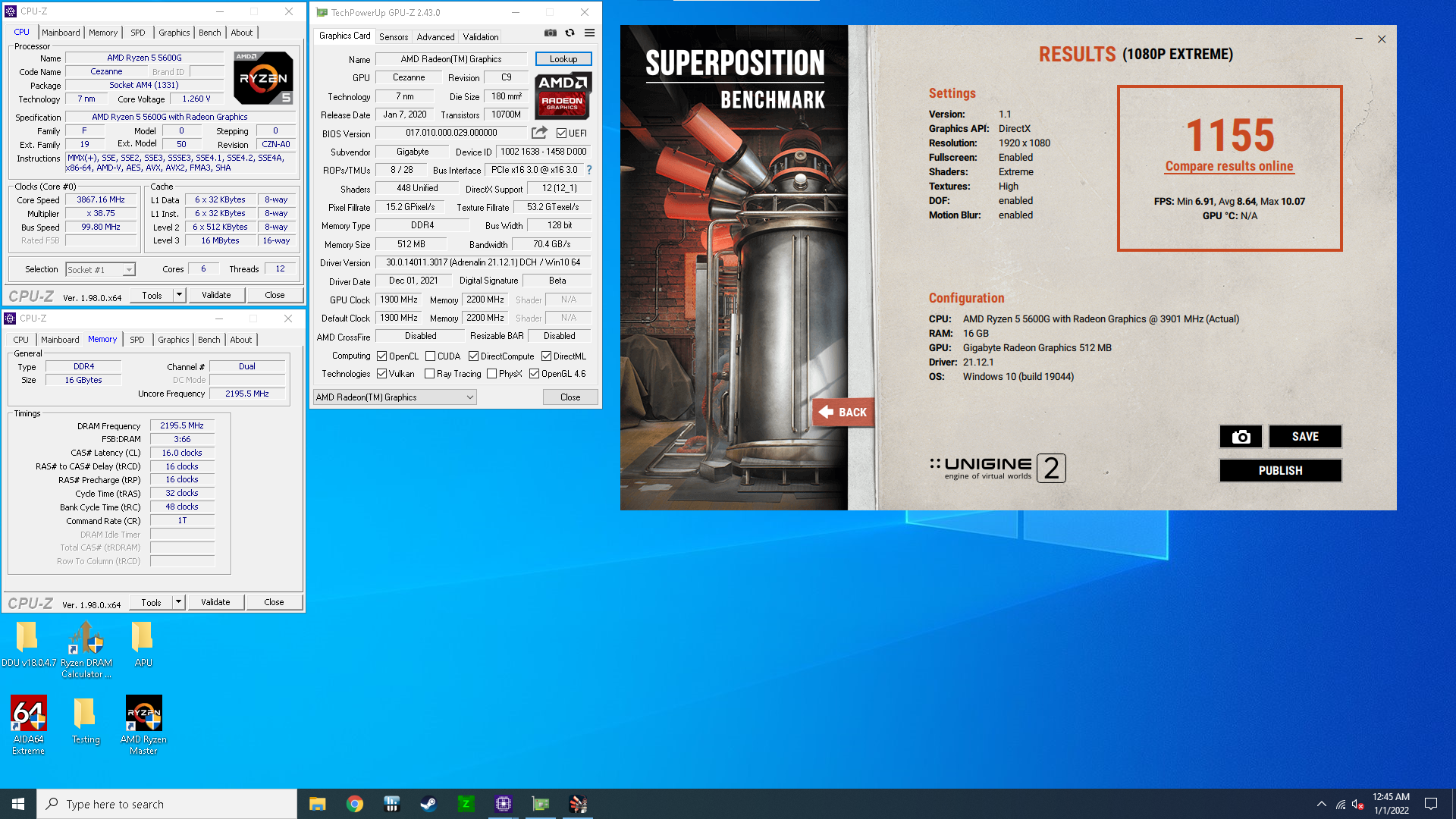
Task: Open Bench tab in lower CPU-Z window
Action: (x=209, y=340)
